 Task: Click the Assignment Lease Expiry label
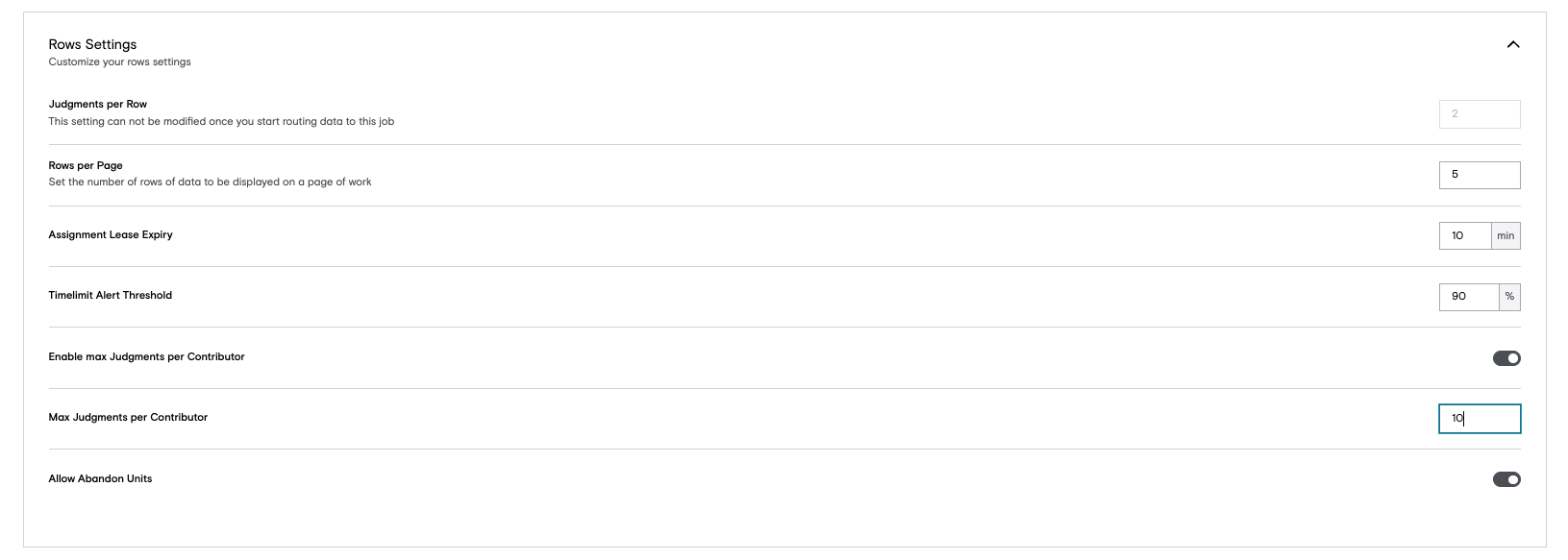(x=111, y=234)
